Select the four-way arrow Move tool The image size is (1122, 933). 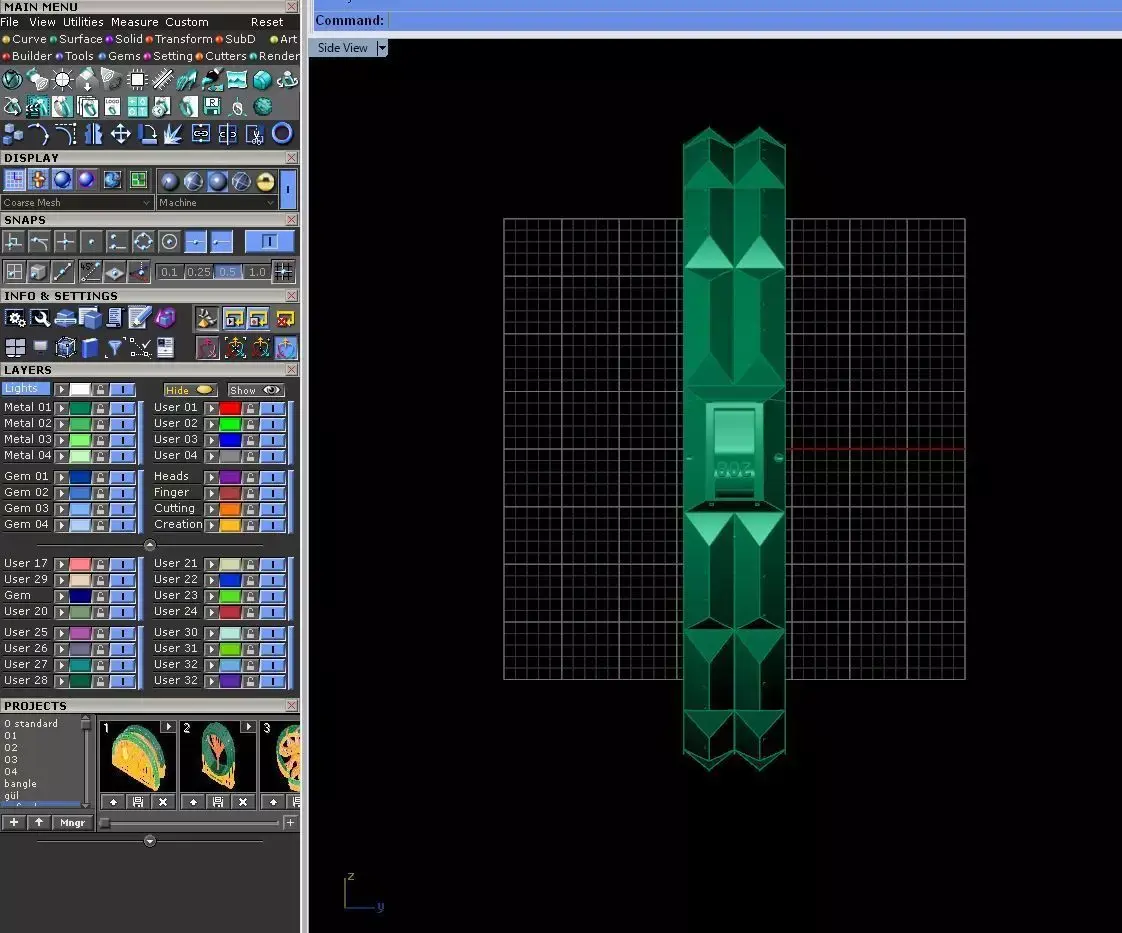point(120,134)
